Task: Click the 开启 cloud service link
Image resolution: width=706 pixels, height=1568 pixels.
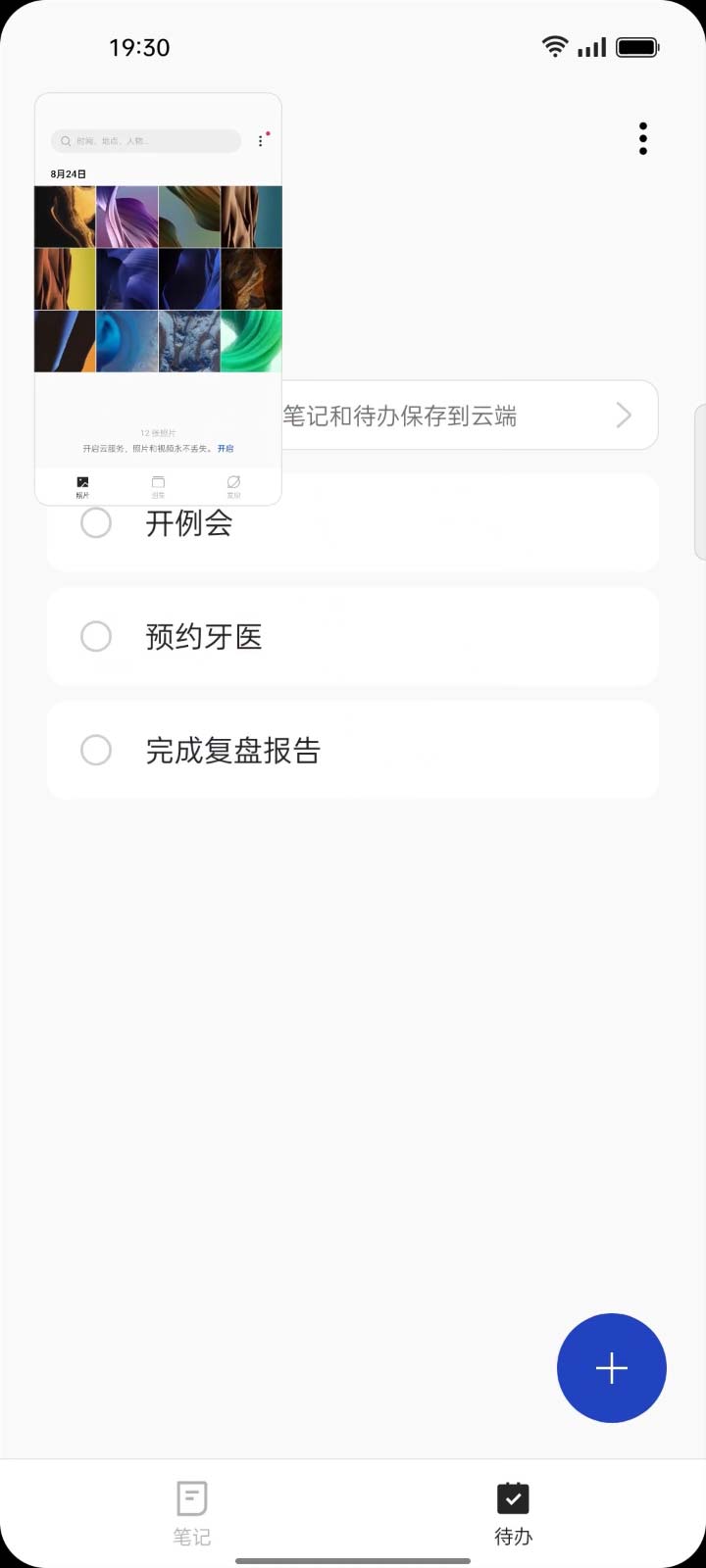Action: pyautogui.click(x=226, y=449)
